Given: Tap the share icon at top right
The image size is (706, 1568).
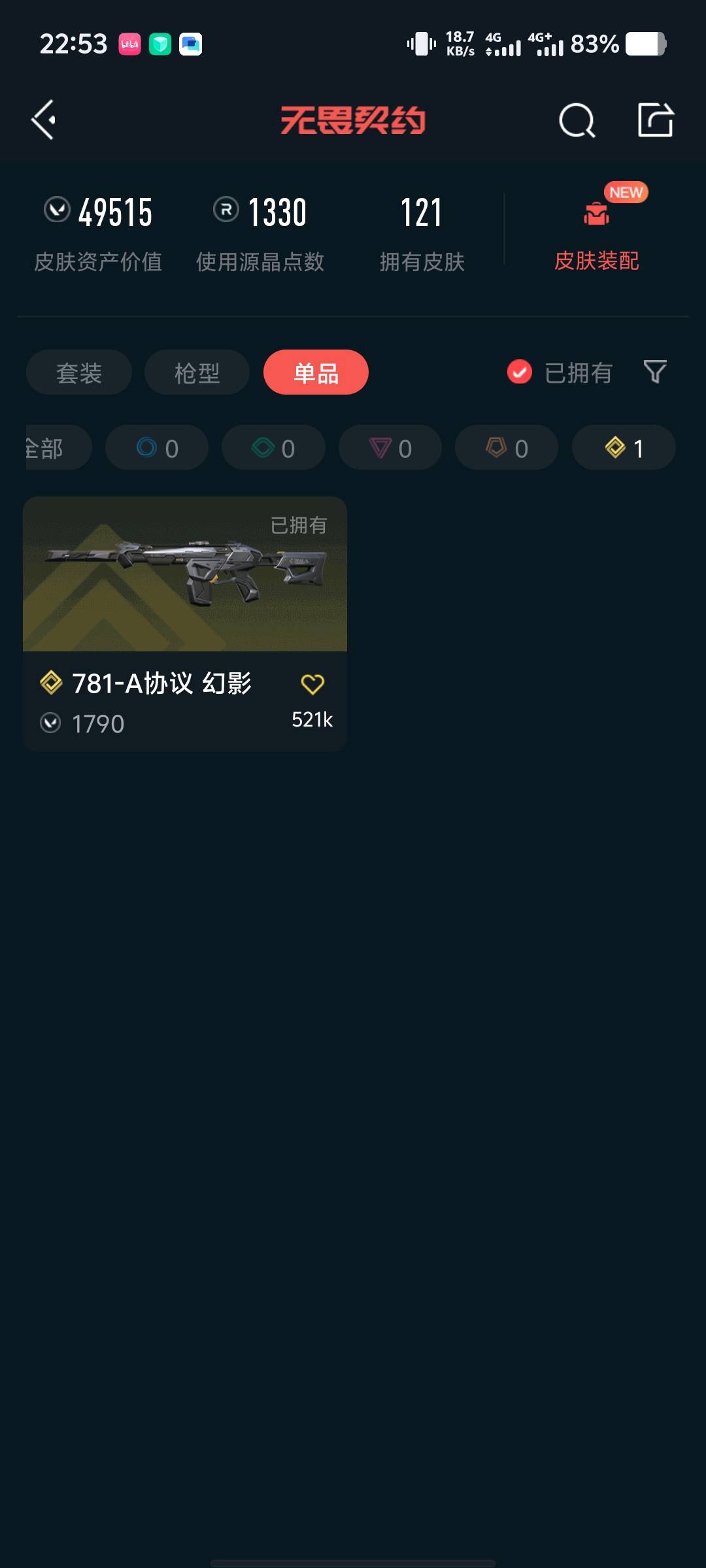Looking at the screenshot, I should (x=656, y=120).
